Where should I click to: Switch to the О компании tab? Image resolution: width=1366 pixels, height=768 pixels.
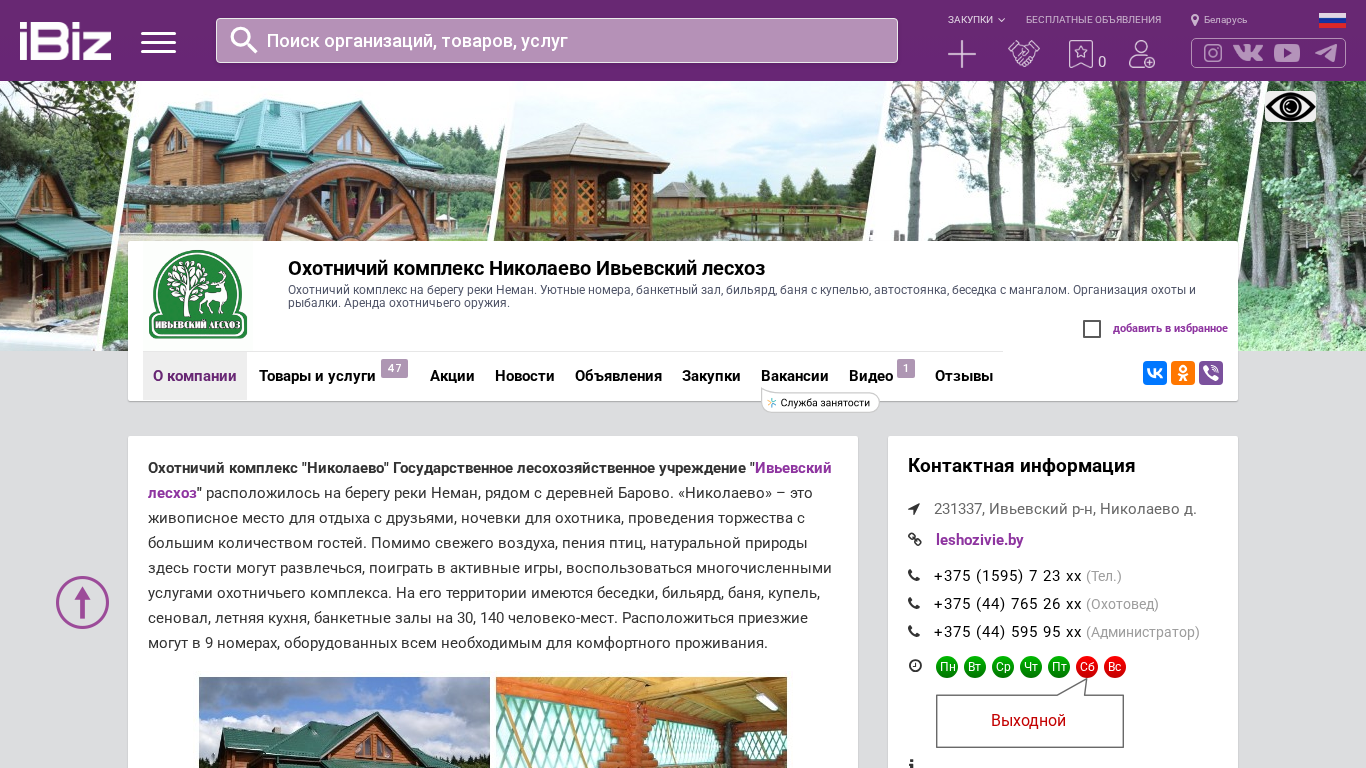point(195,376)
